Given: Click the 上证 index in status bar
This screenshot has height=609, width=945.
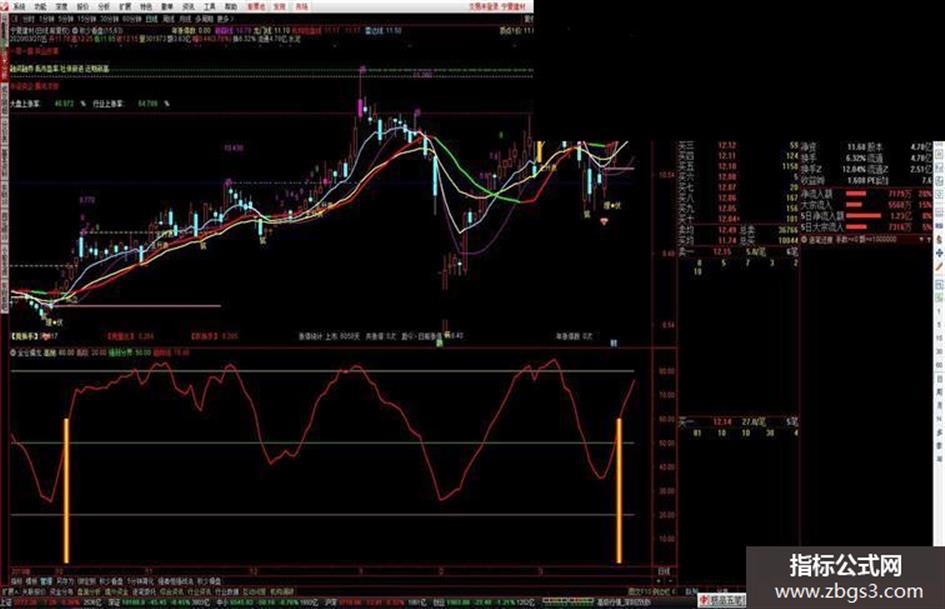Looking at the screenshot, I should (x=6, y=602).
